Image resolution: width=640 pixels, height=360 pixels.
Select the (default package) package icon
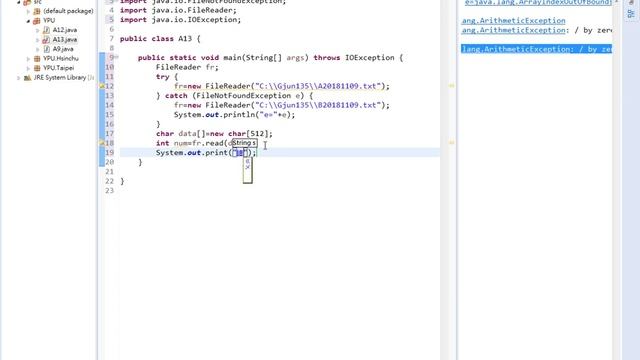(x=37, y=11)
